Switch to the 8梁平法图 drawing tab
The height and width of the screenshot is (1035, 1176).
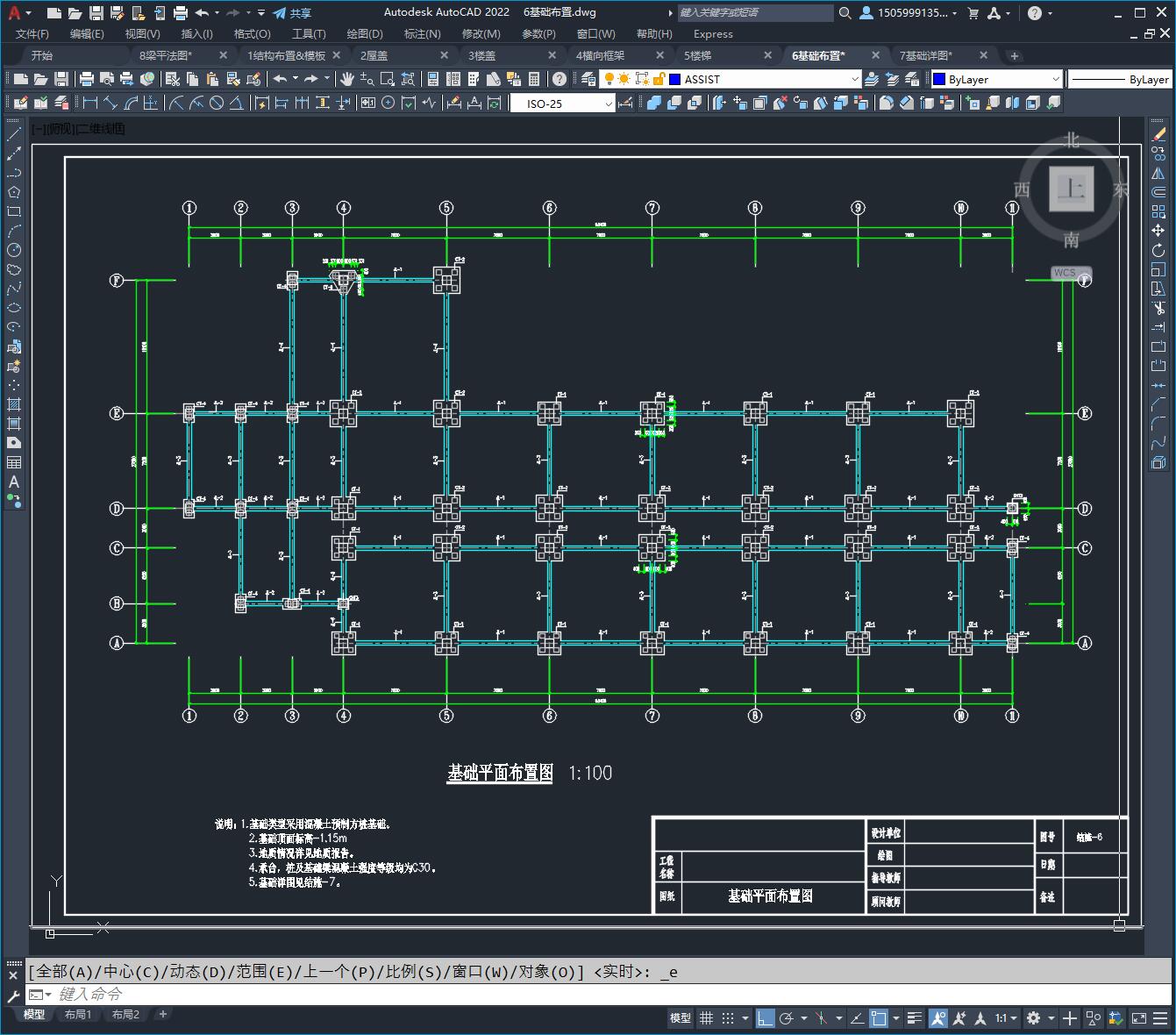pyautogui.click(x=165, y=55)
